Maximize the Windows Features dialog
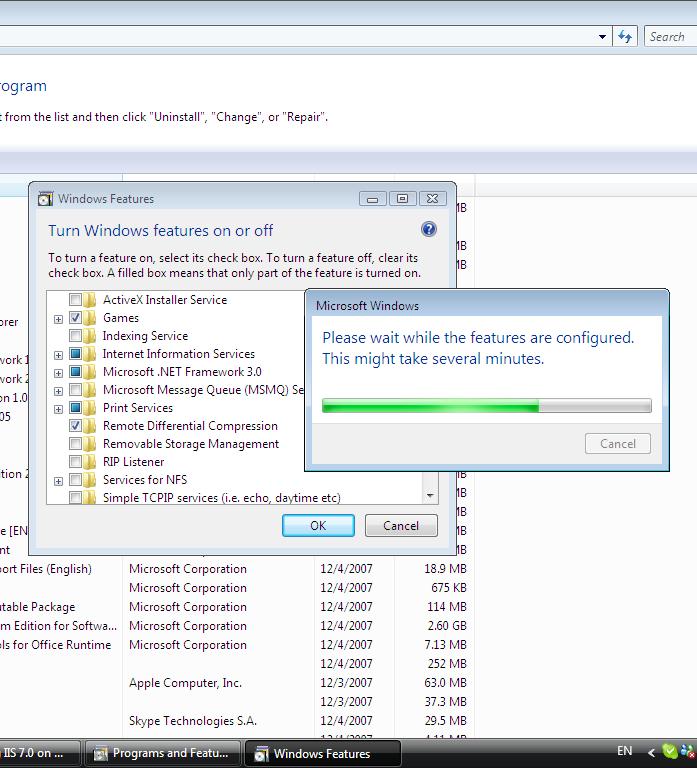This screenshot has width=697, height=768. pyautogui.click(x=402, y=198)
